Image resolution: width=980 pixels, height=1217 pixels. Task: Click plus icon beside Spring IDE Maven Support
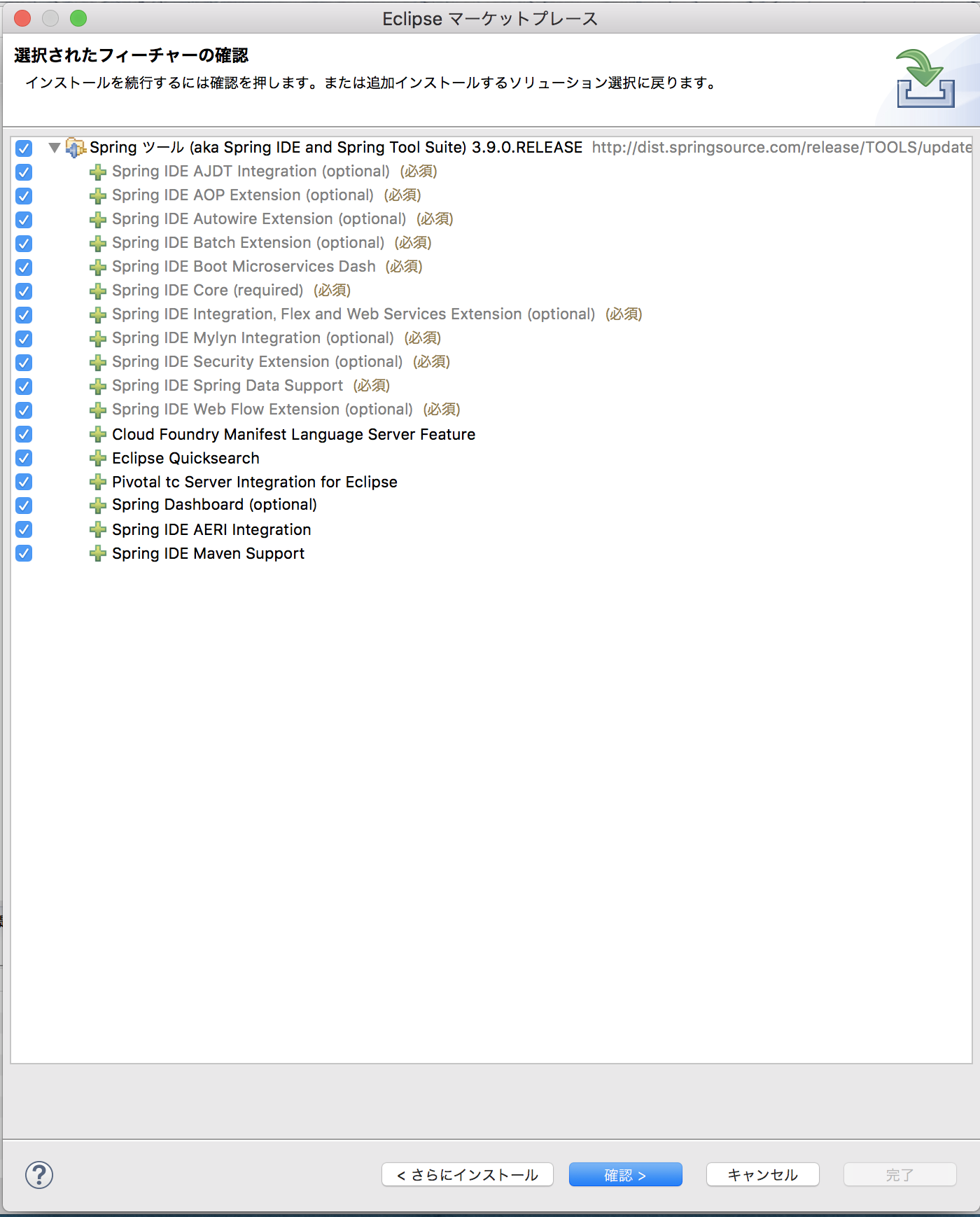[x=98, y=553]
